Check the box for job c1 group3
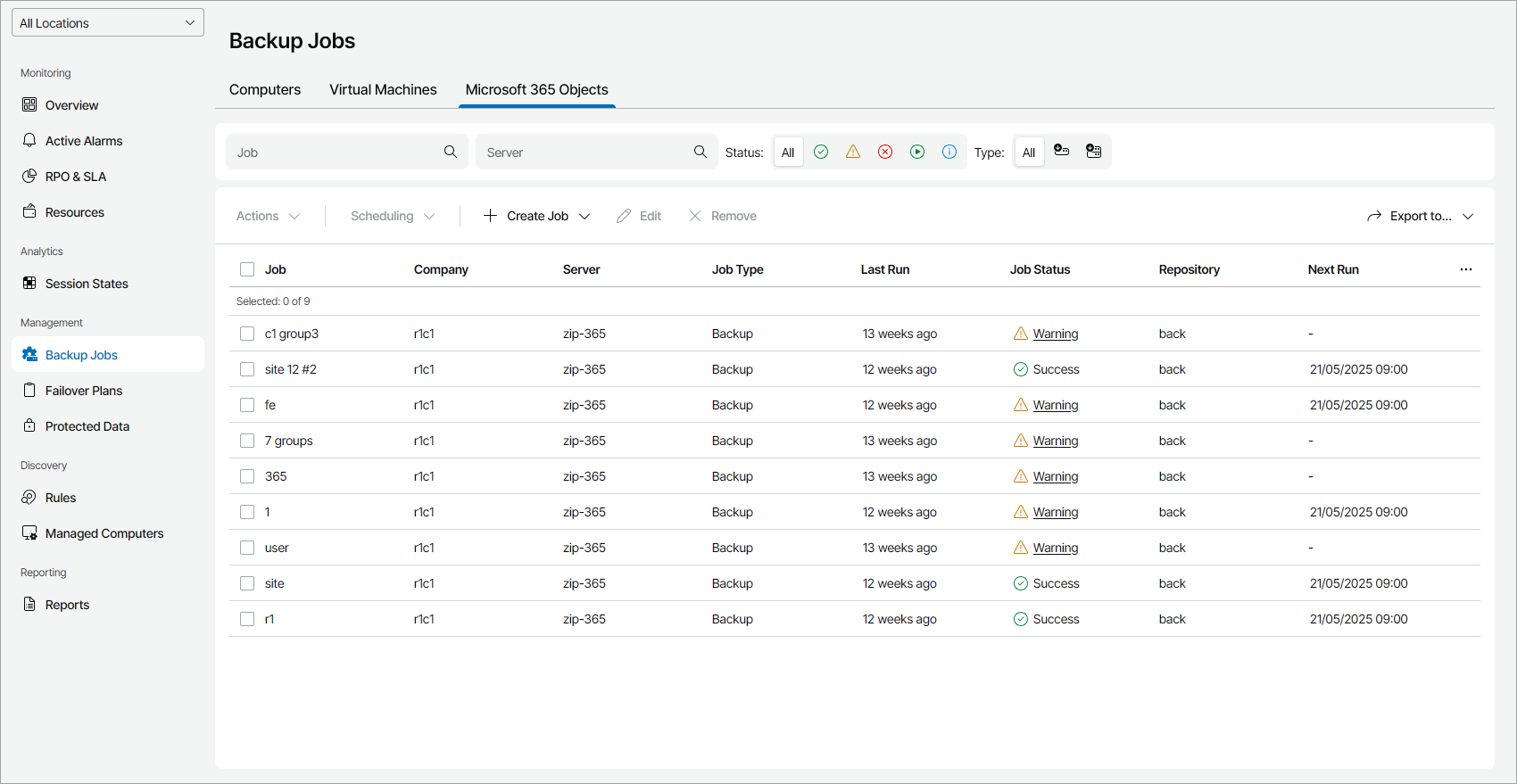Screen dimensions: 1517x784 click(247, 334)
